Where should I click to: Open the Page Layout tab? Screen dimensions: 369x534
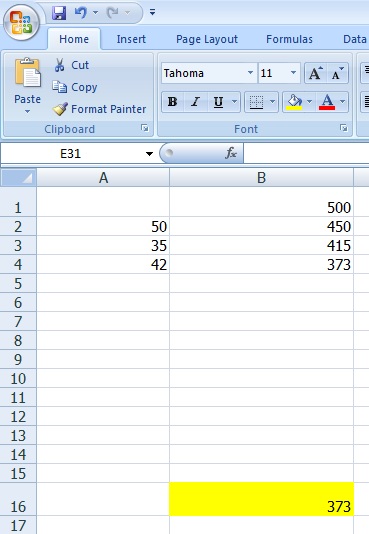click(x=207, y=39)
